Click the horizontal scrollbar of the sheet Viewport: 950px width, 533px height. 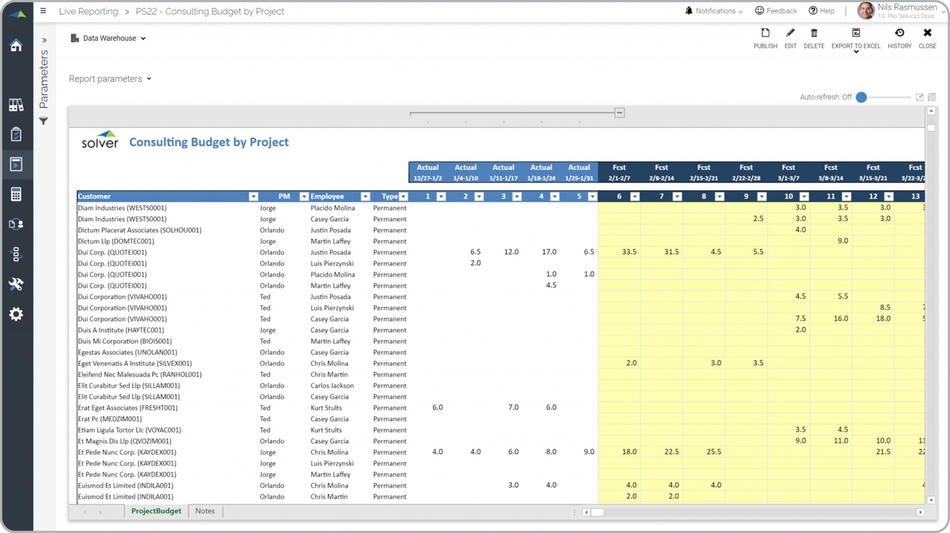[x=750, y=512]
